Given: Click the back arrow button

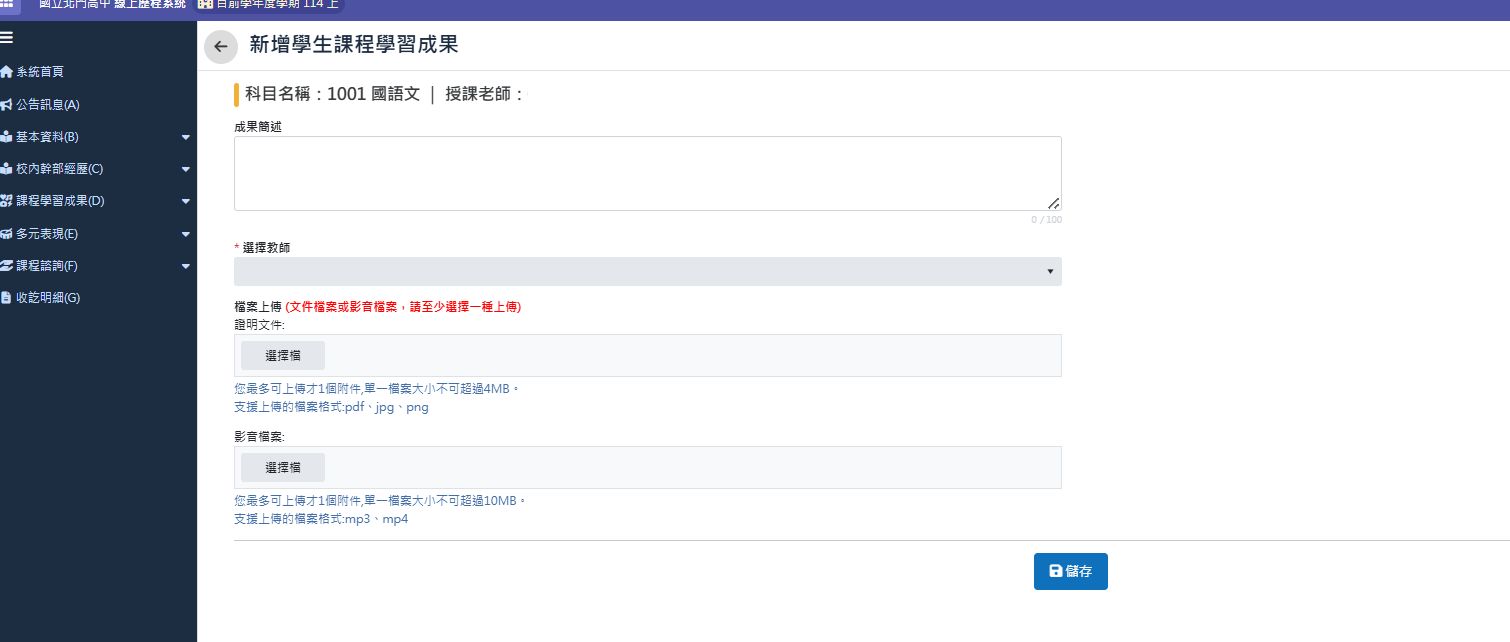Looking at the screenshot, I should 221,47.
